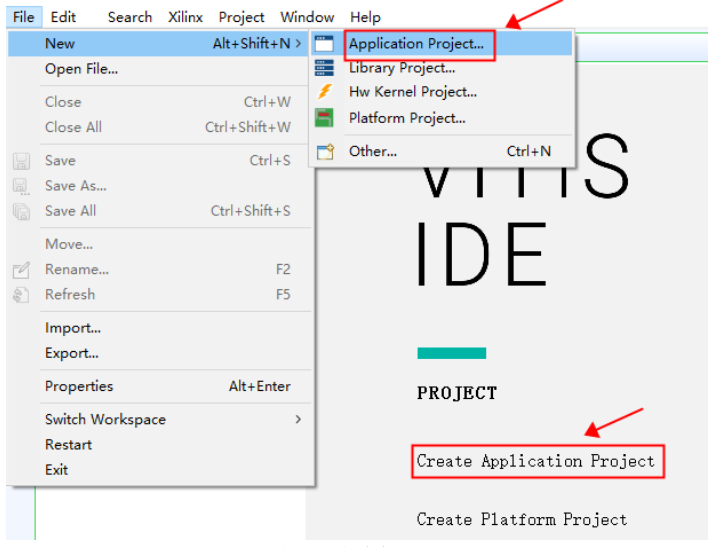Choose Exit from the File menu
Screen dimensions: 718x547
click(x=158, y=470)
